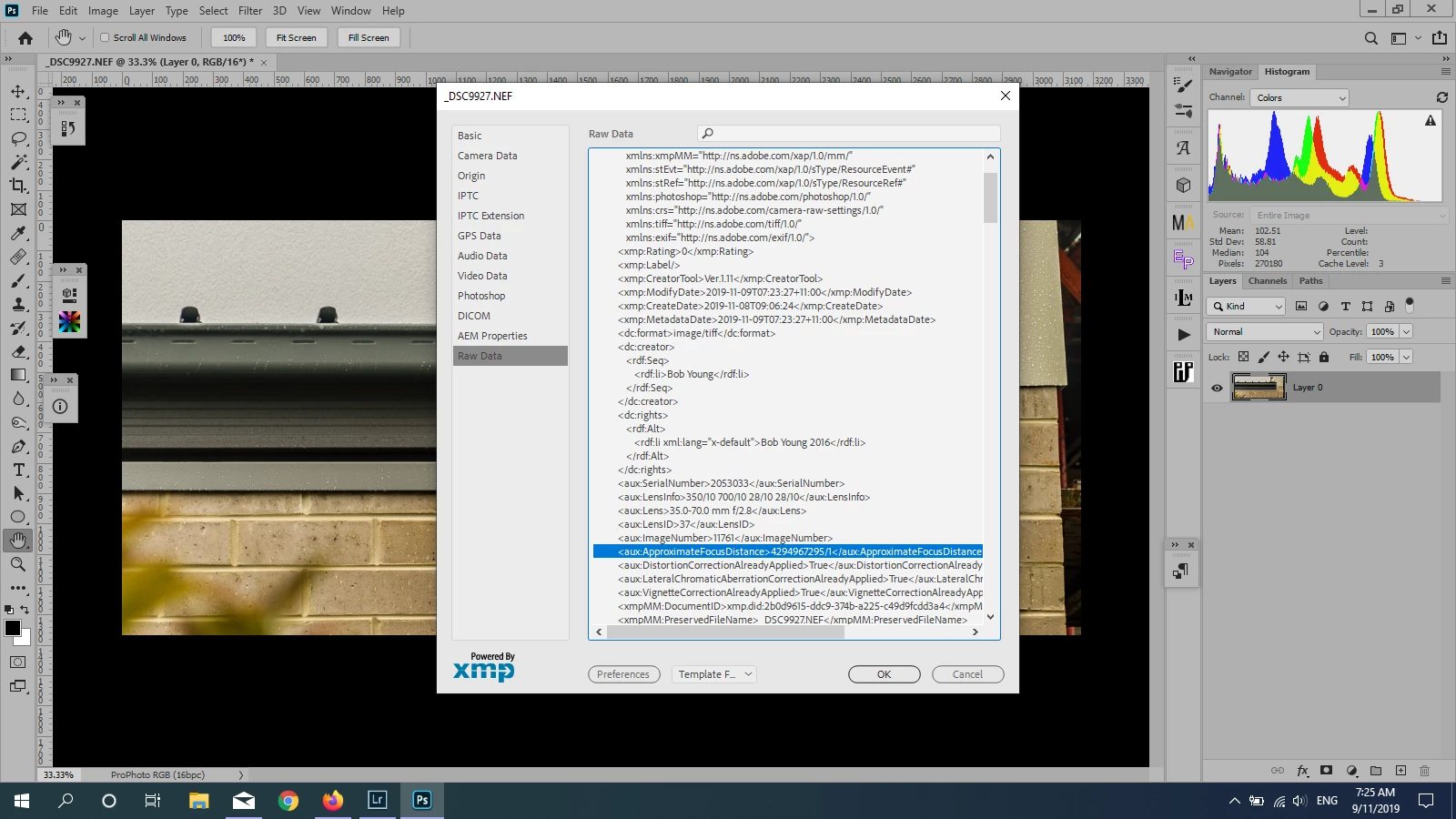Delete layer using trash icon
Viewport: 1456px width, 819px height.
tap(1425, 770)
